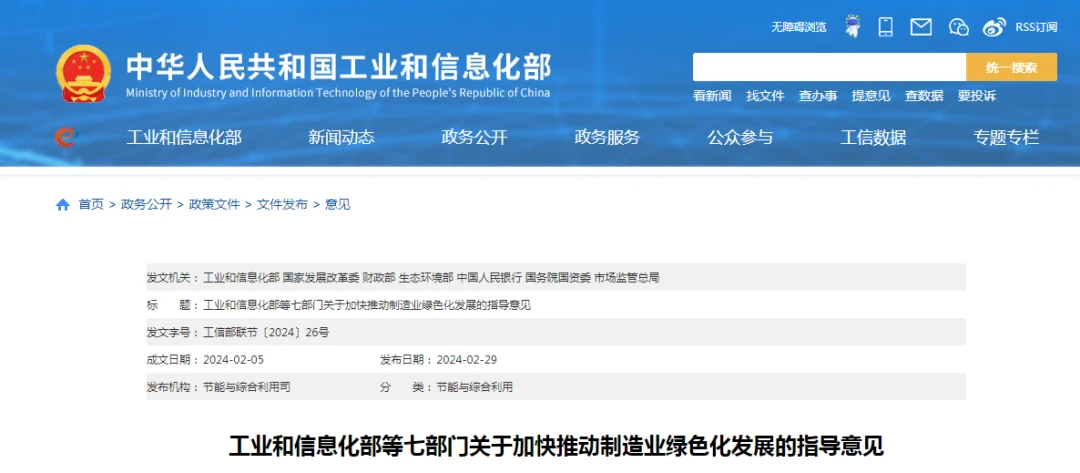
Task: Open the 工业和信息化部 navigation menu
Action: 184,138
